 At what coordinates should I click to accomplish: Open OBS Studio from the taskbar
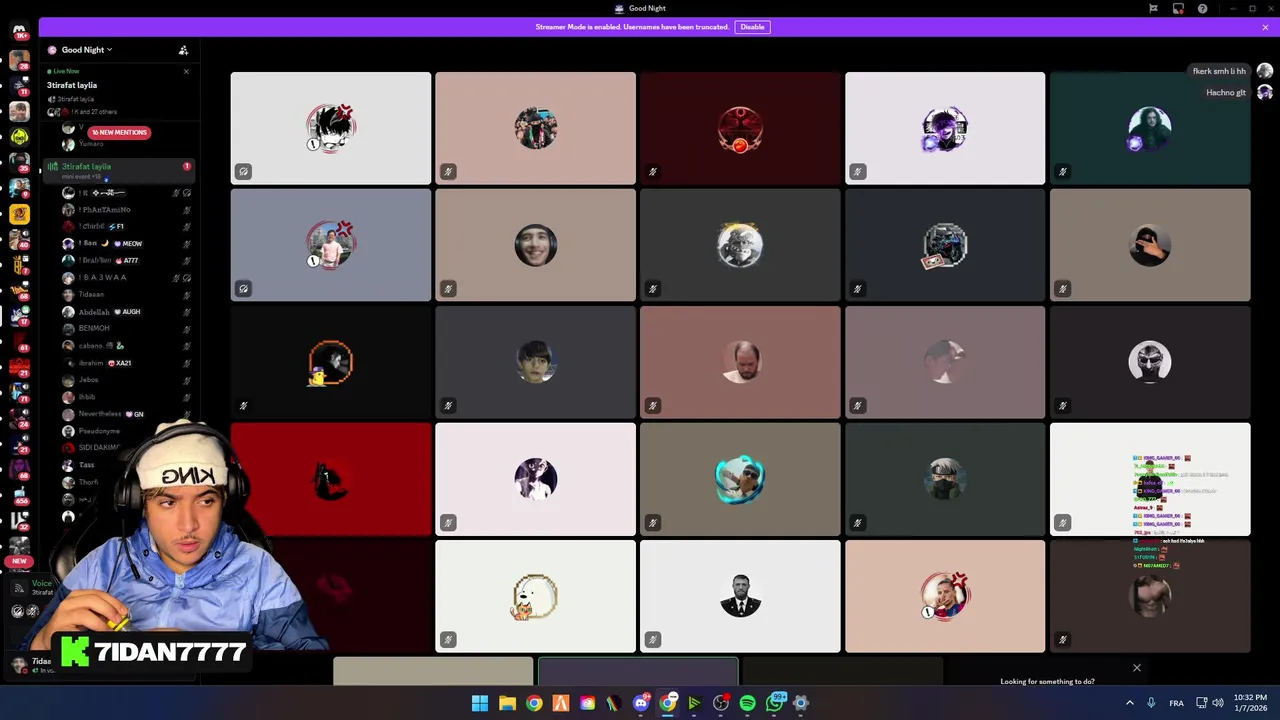point(720,703)
